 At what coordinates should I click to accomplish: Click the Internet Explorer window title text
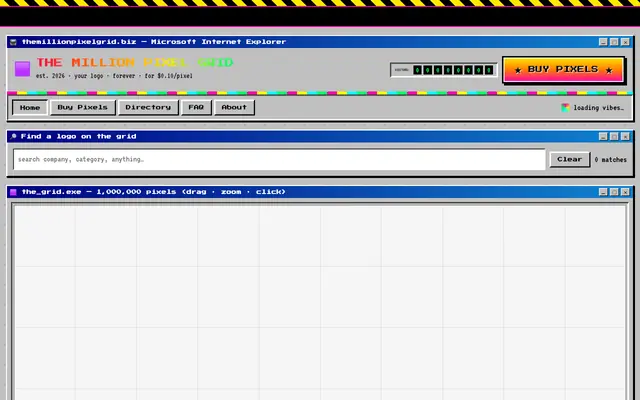(x=154, y=42)
